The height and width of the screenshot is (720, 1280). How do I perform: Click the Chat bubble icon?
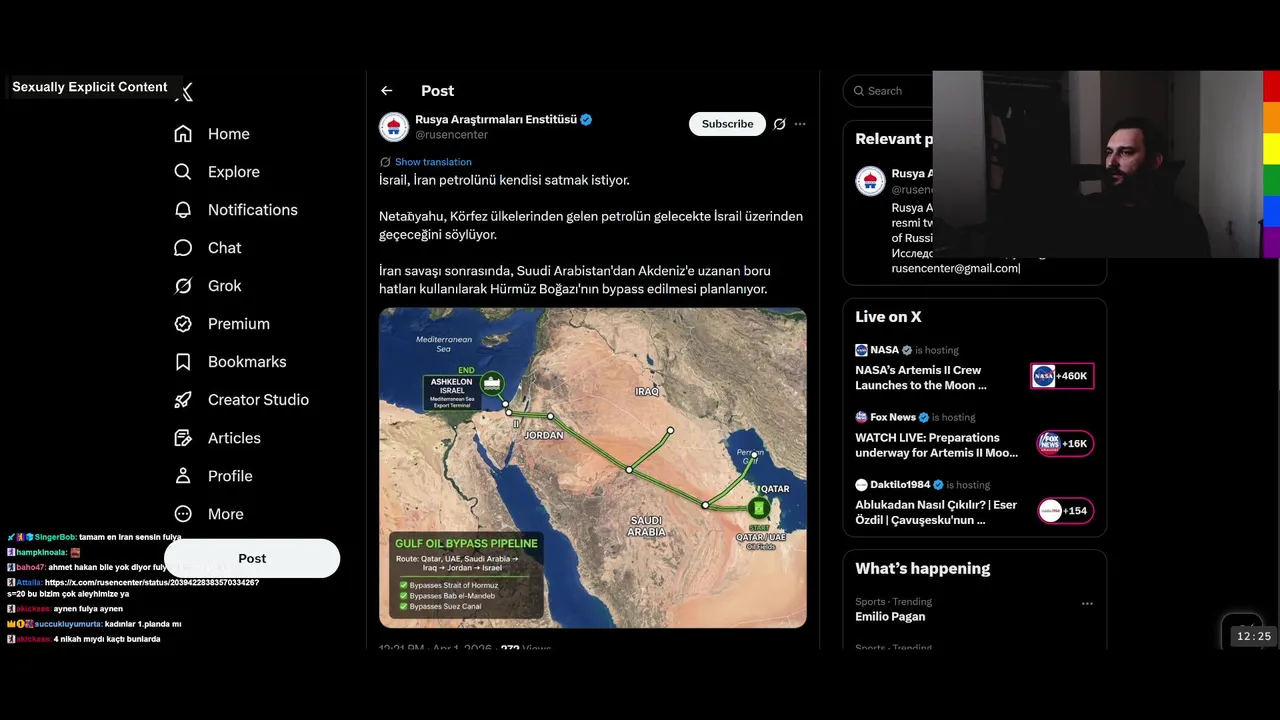(183, 248)
